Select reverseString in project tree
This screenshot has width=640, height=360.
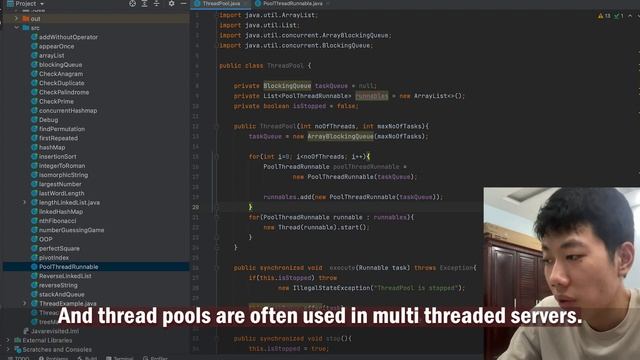point(58,285)
